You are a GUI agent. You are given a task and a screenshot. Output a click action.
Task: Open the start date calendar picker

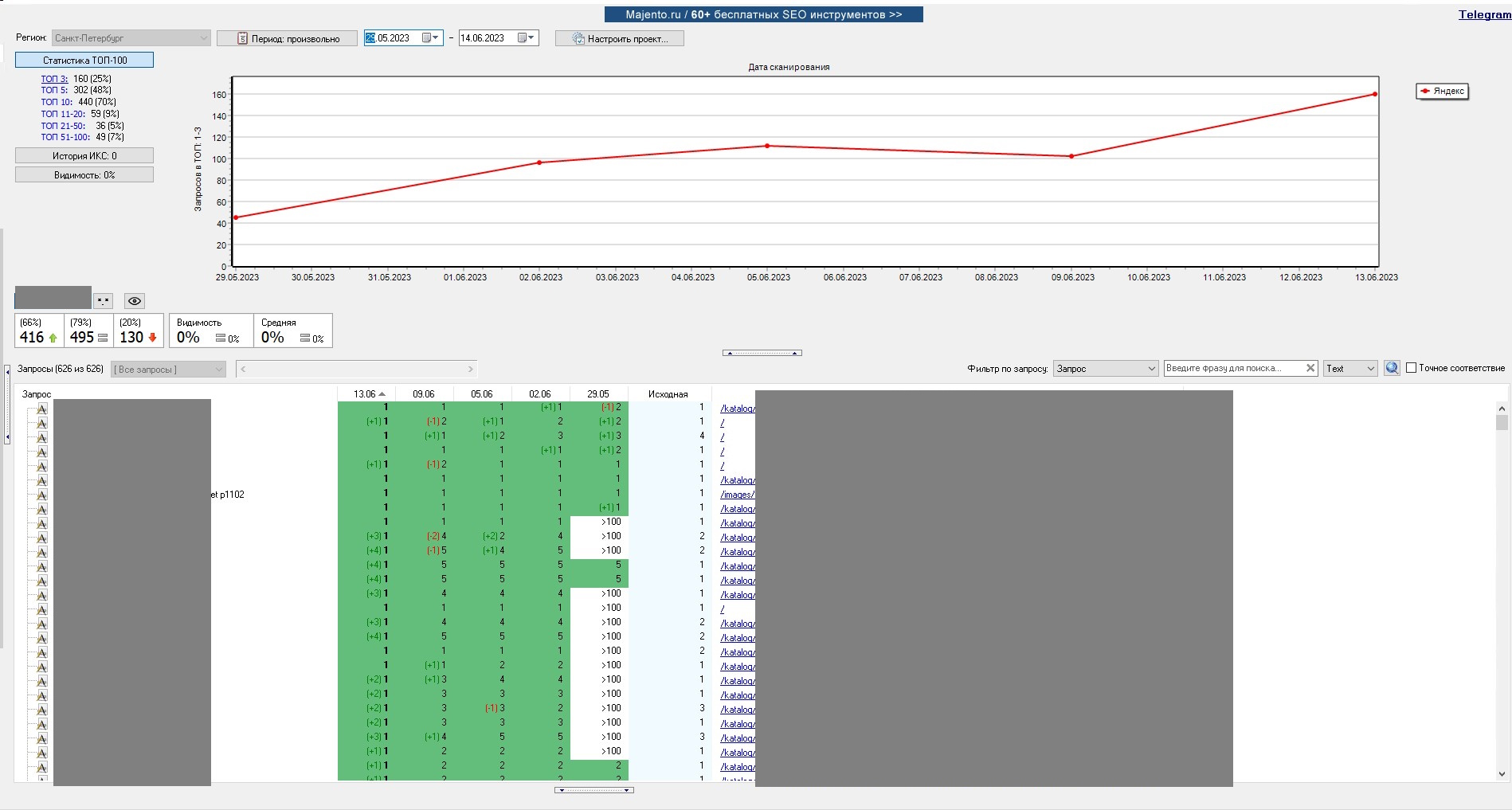click(x=431, y=38)
